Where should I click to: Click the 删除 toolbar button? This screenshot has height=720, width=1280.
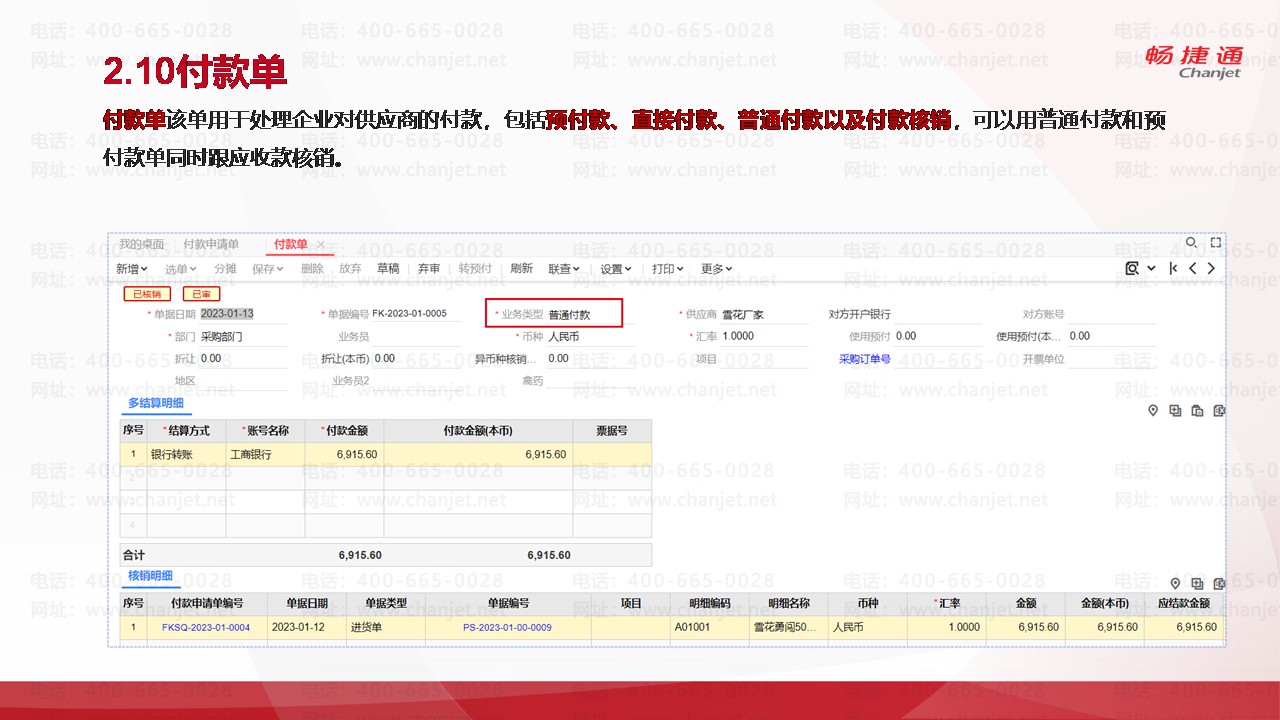[x=312, y=269]
